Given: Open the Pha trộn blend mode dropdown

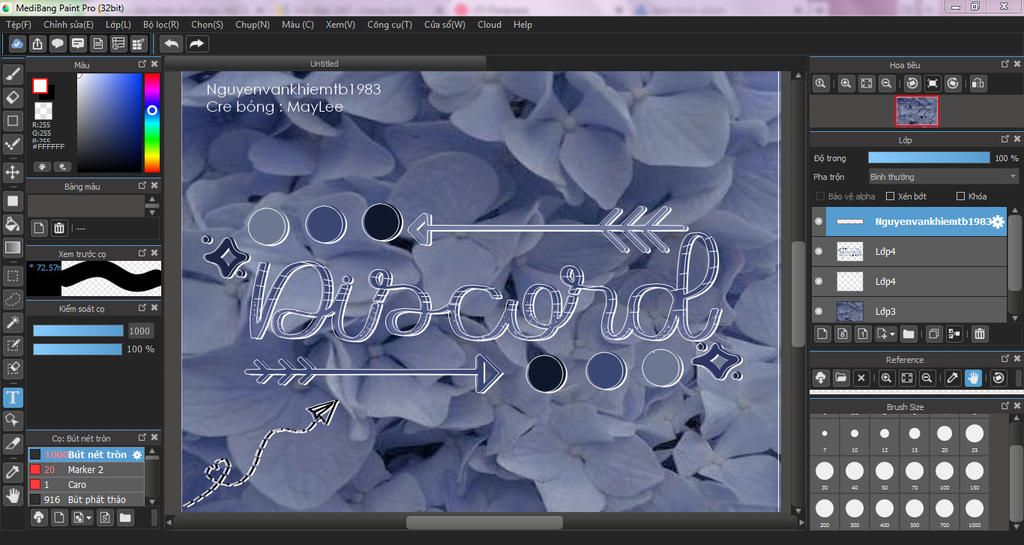Looking at the screenshot, I should (x=943, y=177).
